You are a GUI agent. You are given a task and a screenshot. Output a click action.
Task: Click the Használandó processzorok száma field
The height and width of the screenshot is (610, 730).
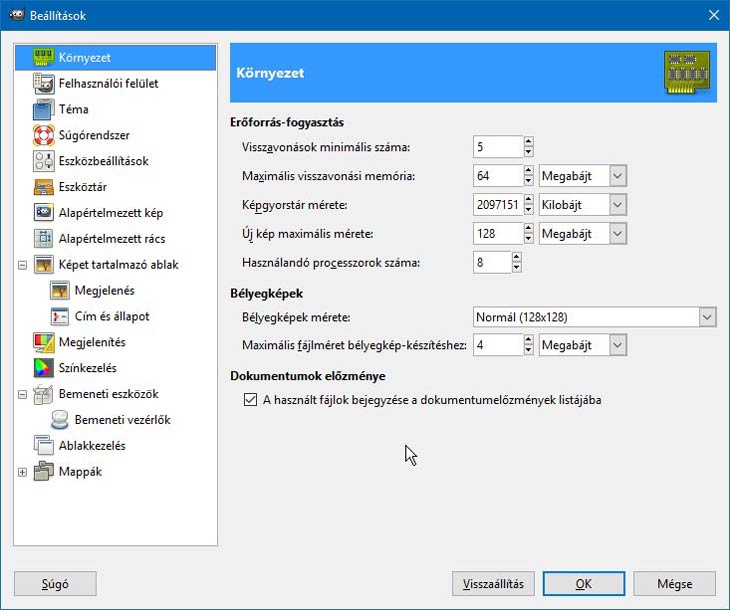491,263
